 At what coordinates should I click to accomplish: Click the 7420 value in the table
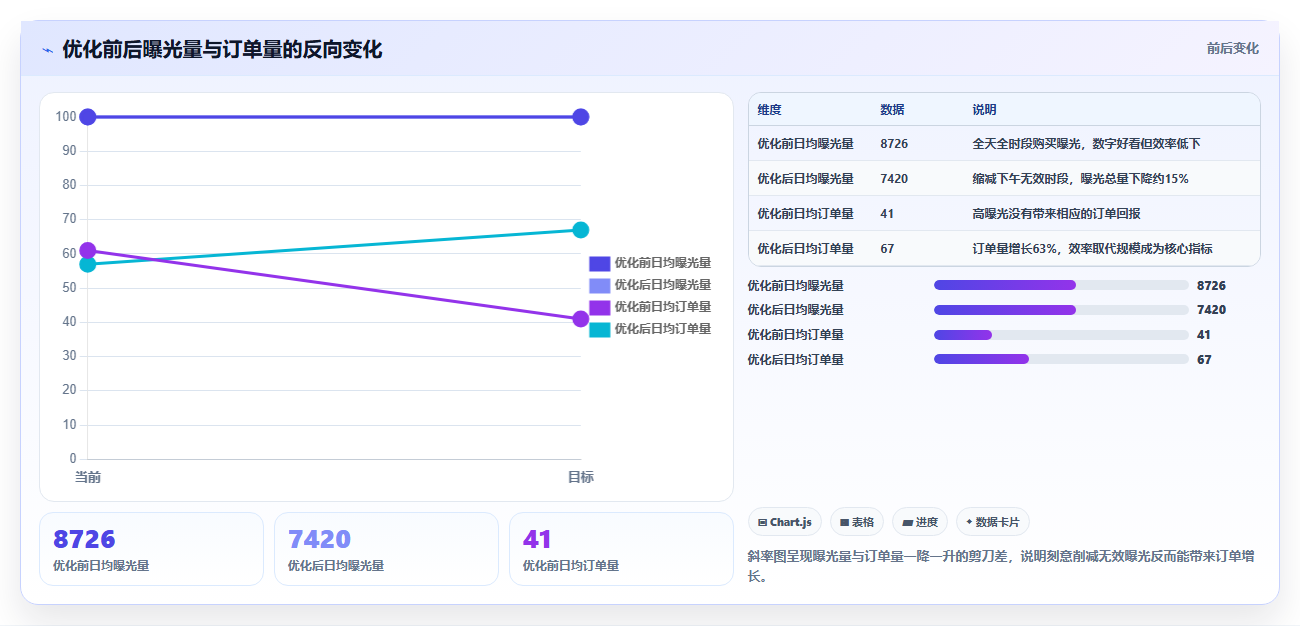point(894,179)
